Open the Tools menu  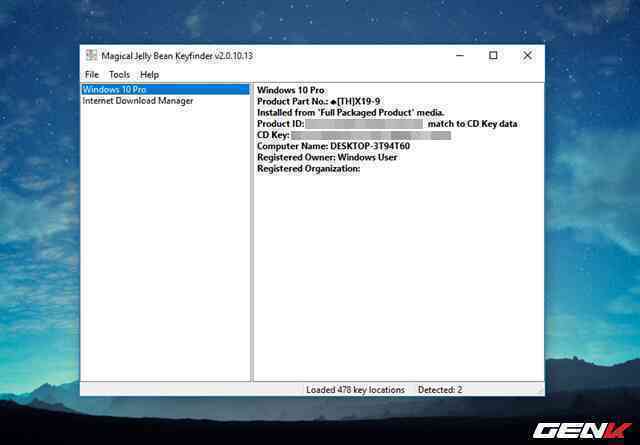coord(119,75)
